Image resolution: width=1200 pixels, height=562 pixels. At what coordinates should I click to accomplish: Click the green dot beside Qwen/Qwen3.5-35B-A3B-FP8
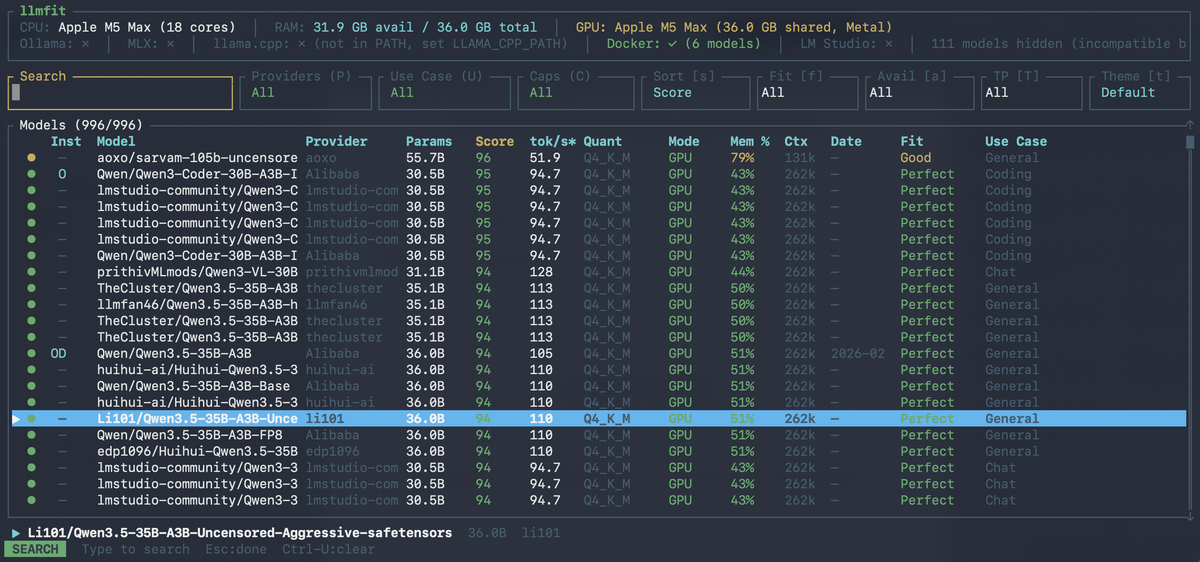[x=31, y=435]
